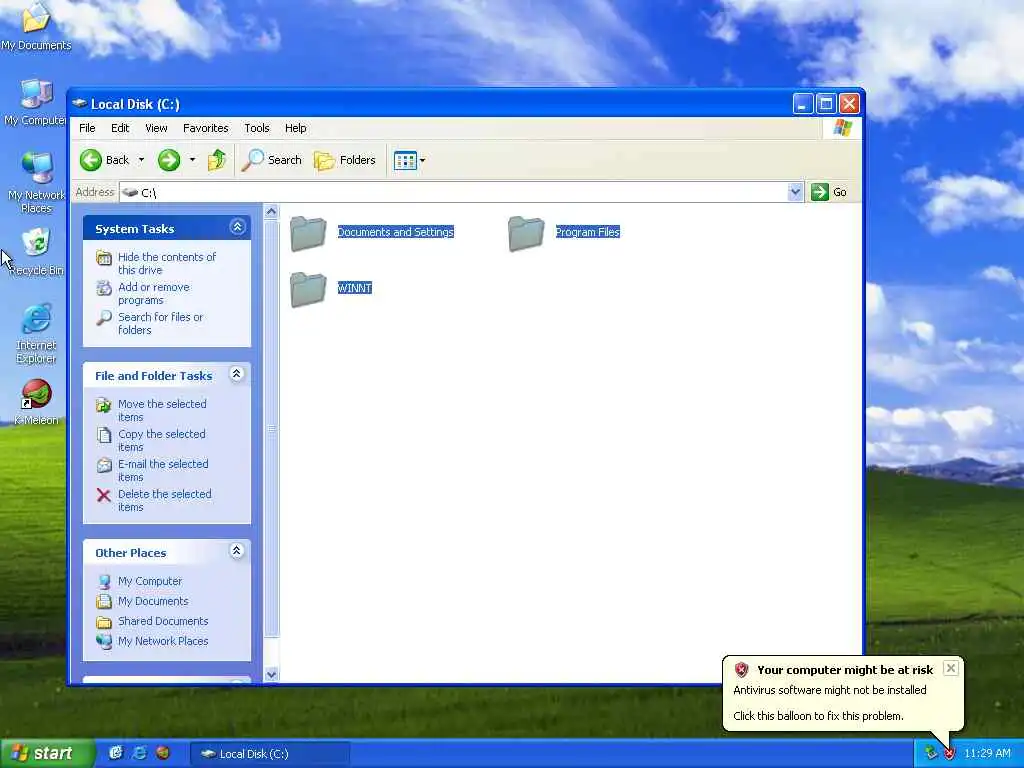The width and height of the screenshot is (1024, 768).
Task: Select the Program Files folder icon
Action: (526, 232)
